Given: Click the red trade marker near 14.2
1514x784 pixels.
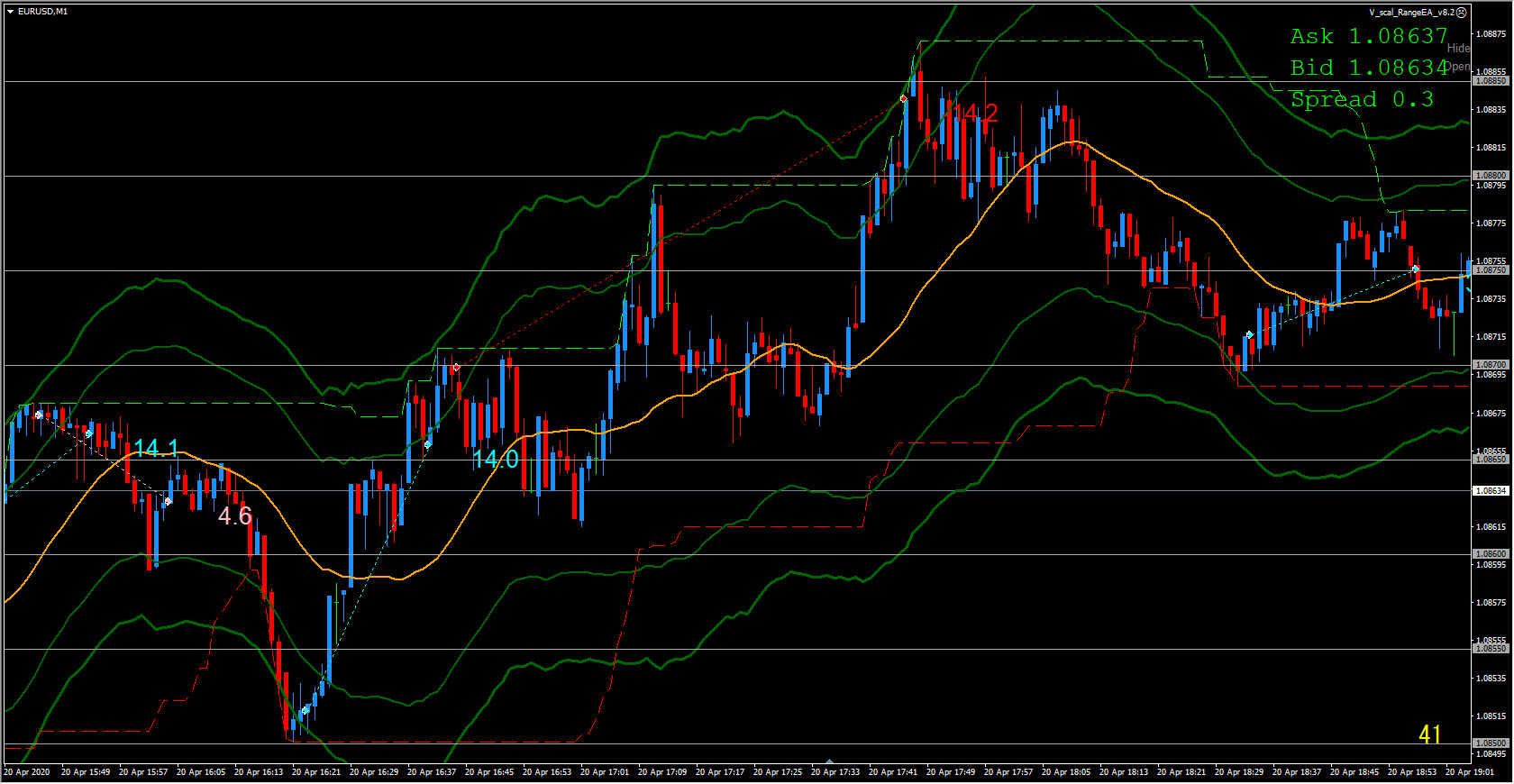Looking at the screenshot, I should tap(904, 98).
